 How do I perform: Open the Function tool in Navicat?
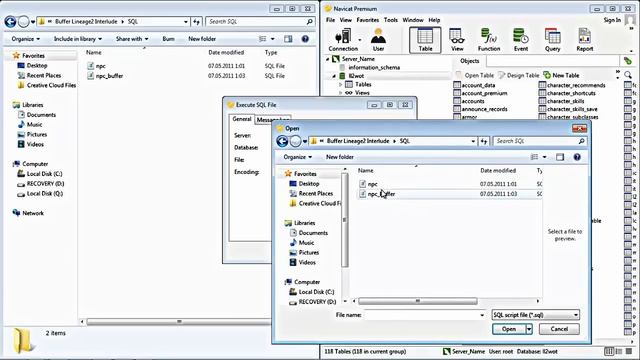pos(489,40)
